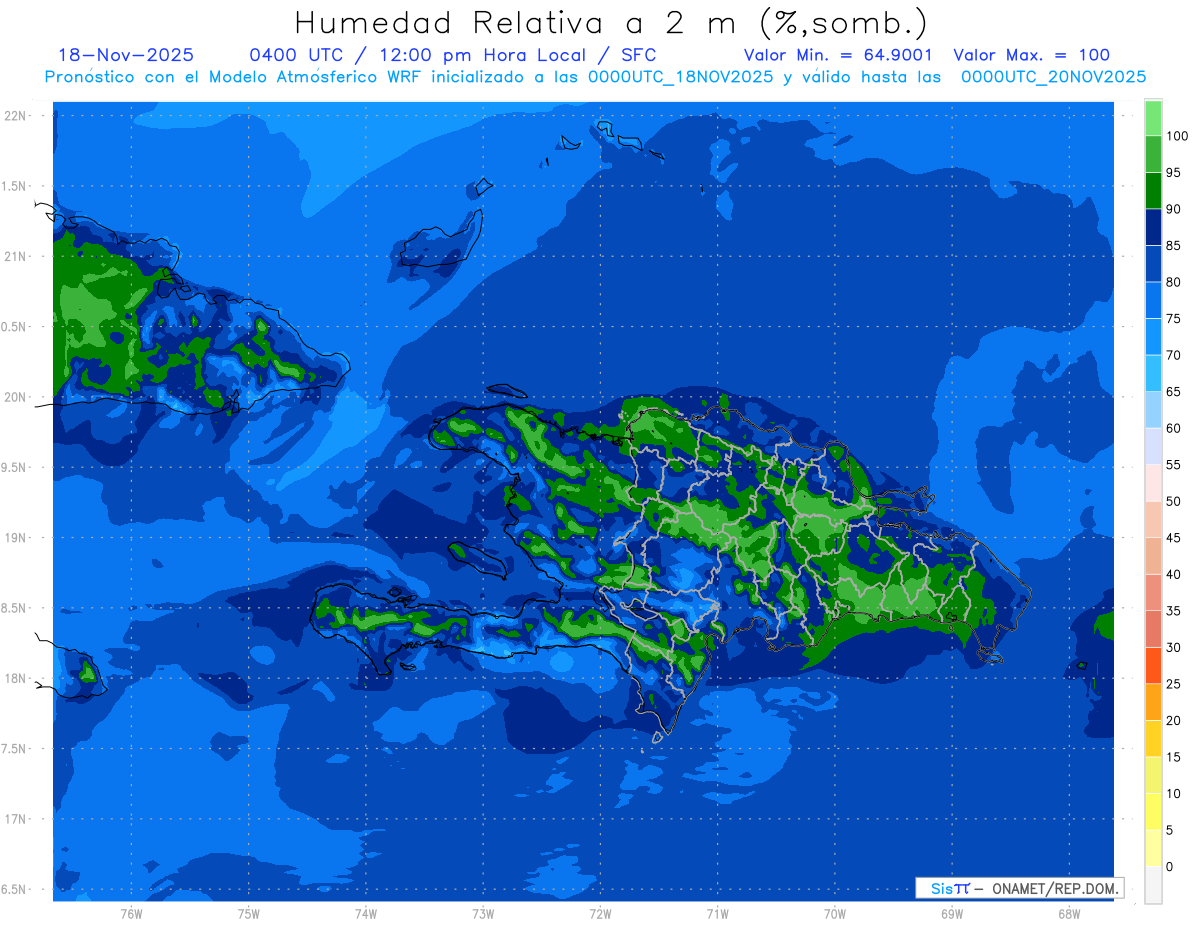This screenshot has height=927, width=1200.
Task: Pick the orange swatch between 20 and 25
Action: [1153, 702]
